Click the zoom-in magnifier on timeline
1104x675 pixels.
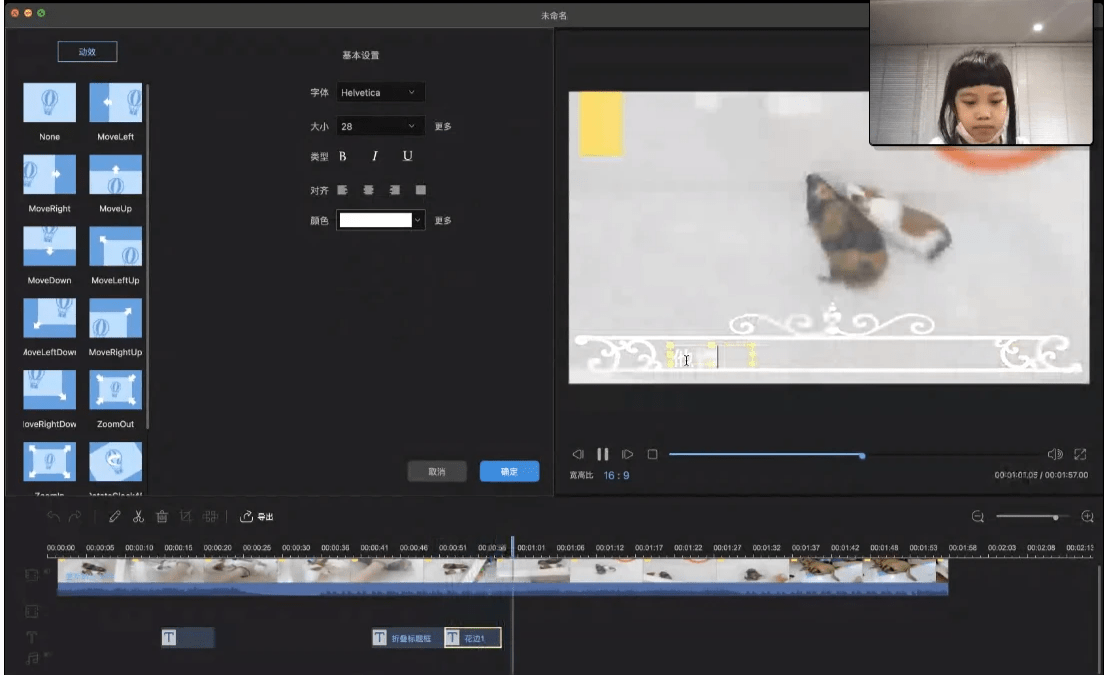click(x=1088, y=517)
